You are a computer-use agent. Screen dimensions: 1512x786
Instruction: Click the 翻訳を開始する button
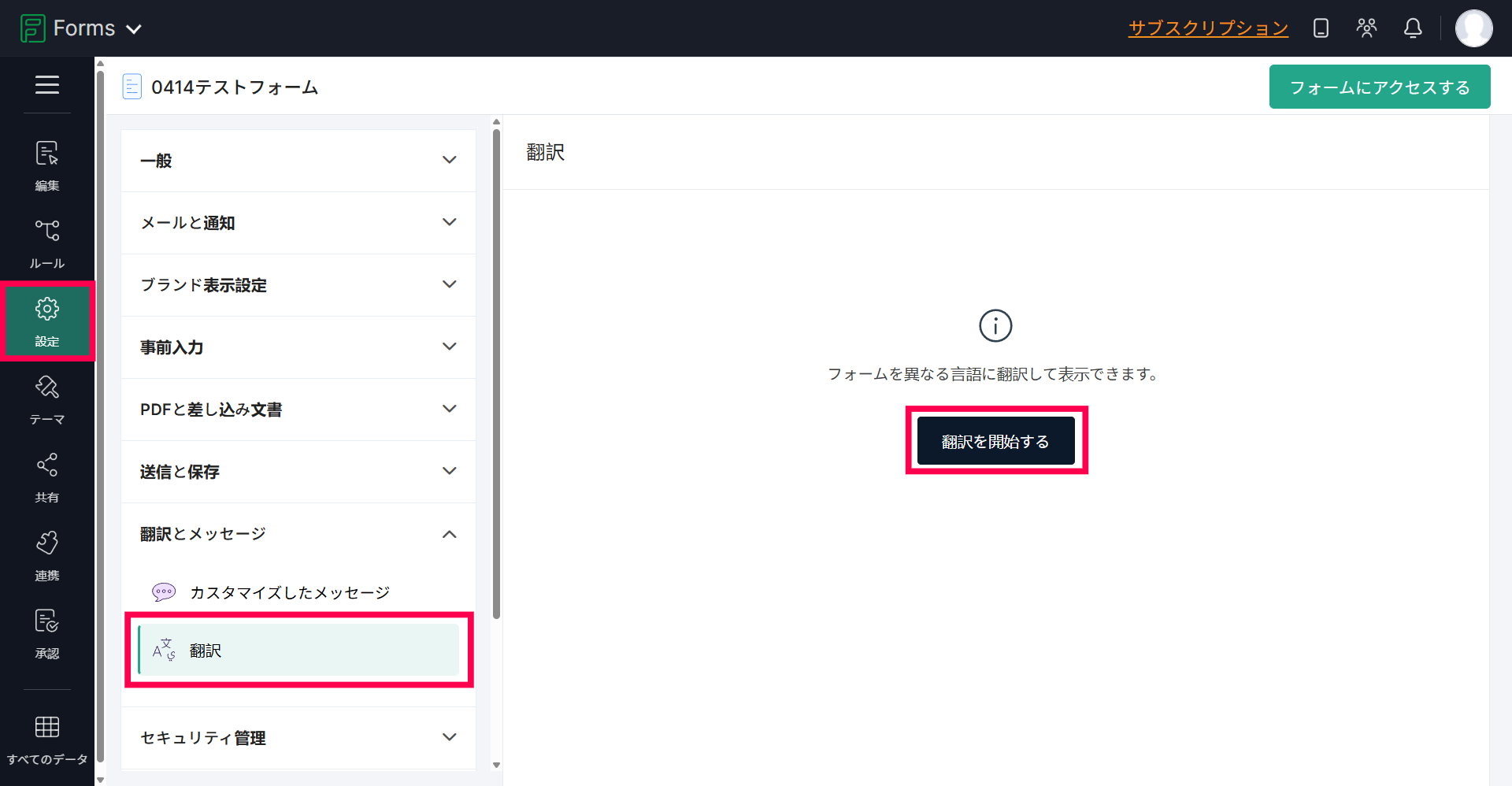[995, 441]
